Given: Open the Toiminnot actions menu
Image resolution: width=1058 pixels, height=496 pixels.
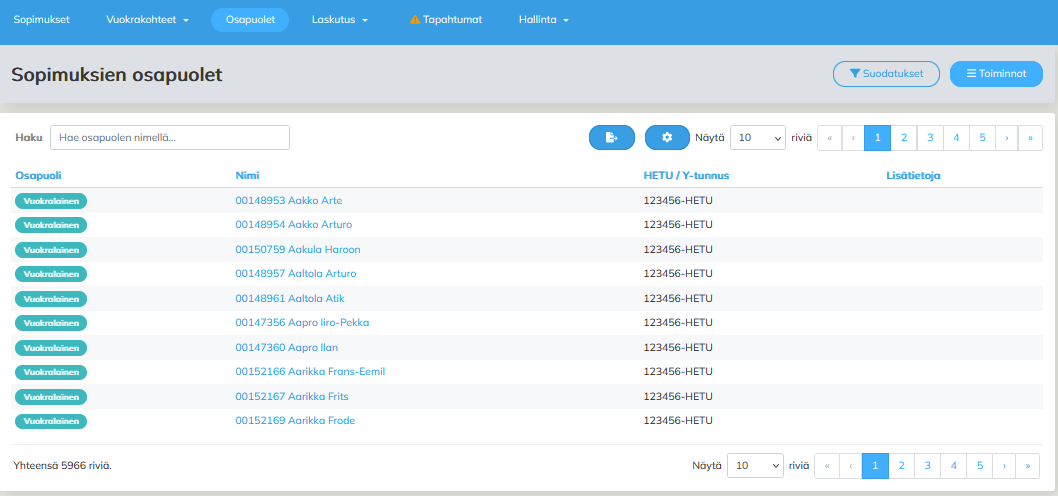Looking at the screenshot, I should coord(996,74).
